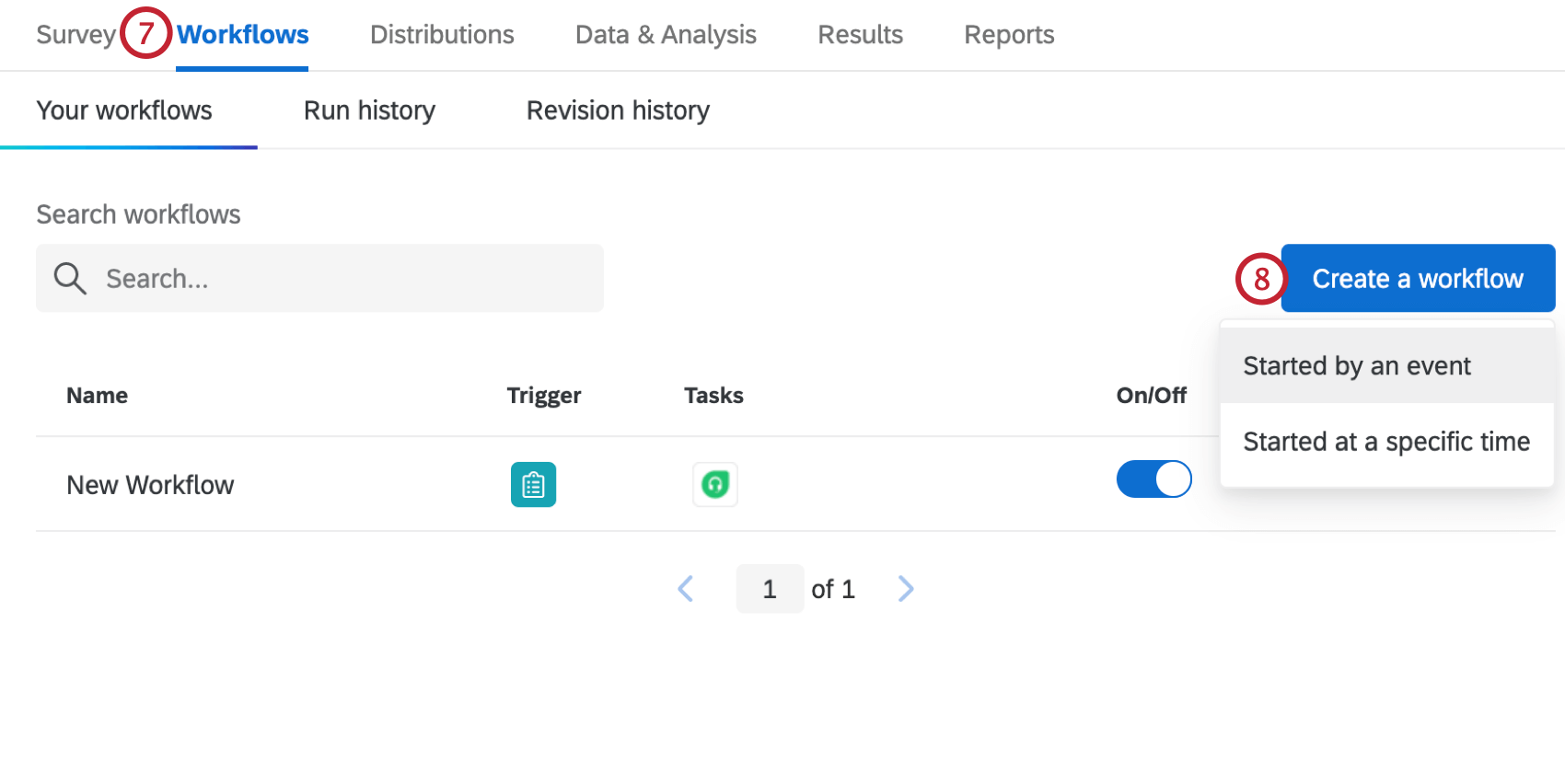Click the green task icon for New Workflow
Viewport: 1565px width, 784px height.
tap(715, 484)
